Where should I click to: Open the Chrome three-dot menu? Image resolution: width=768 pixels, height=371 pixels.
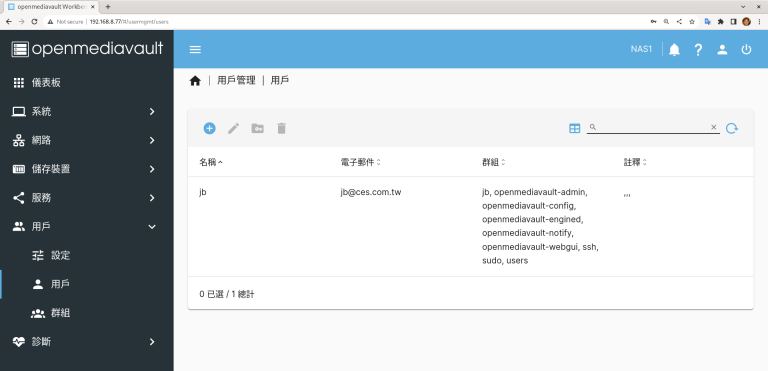click(759, 22)
